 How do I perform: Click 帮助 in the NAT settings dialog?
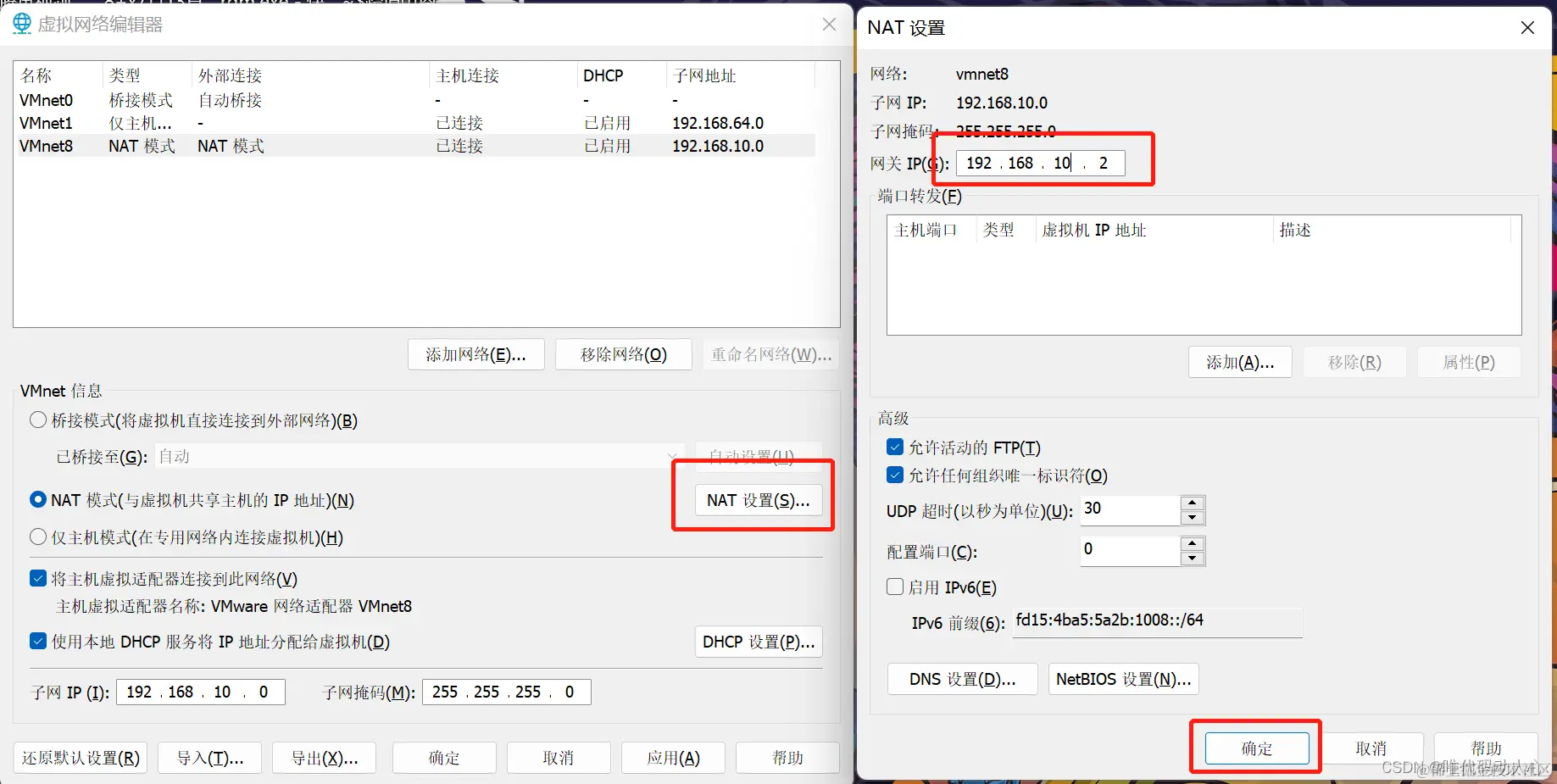1486,748
